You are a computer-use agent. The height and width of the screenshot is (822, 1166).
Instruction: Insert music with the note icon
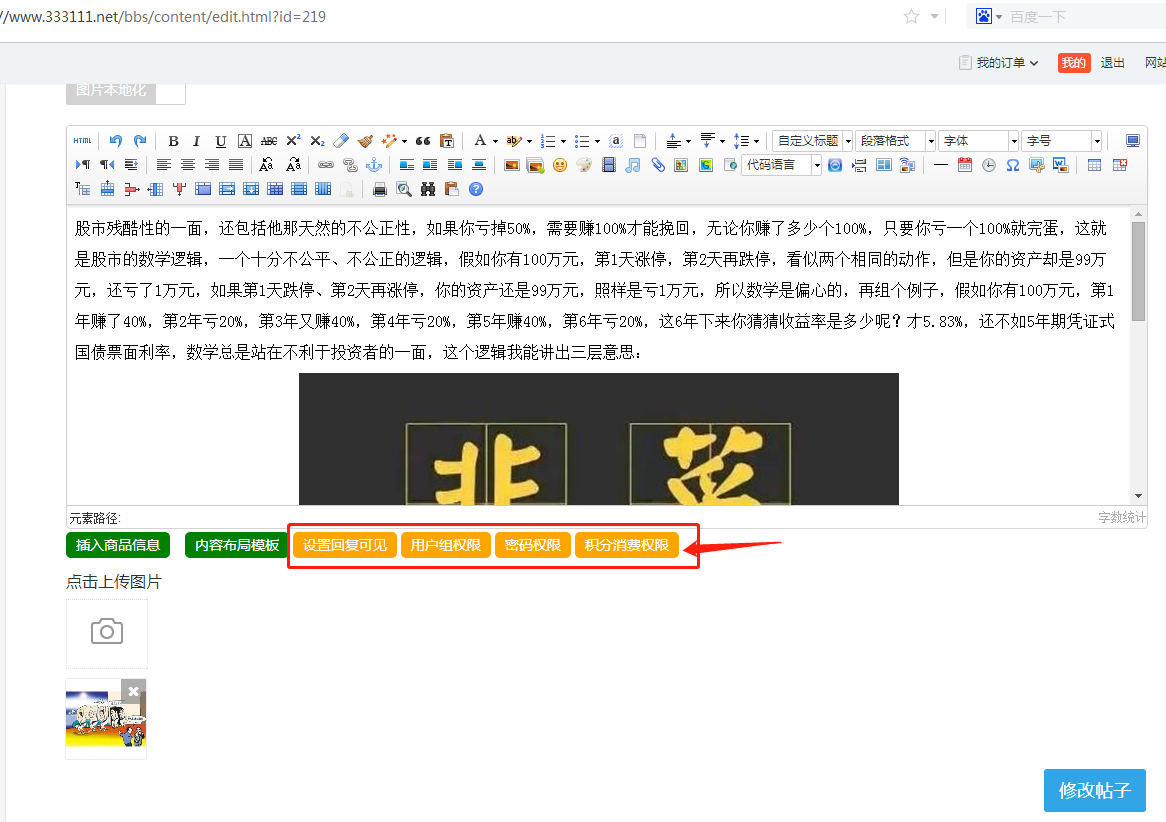pyautogui.click(x=633, y=165)
